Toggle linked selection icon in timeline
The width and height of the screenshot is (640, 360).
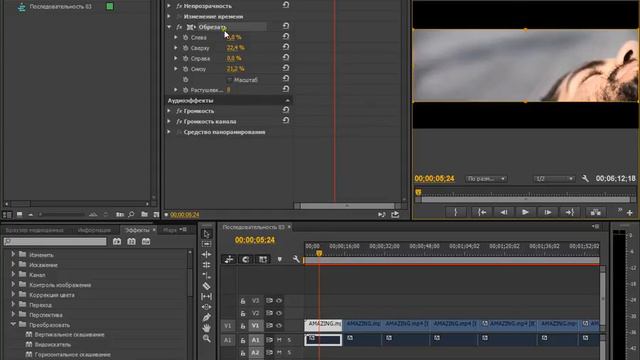(262, 260)
